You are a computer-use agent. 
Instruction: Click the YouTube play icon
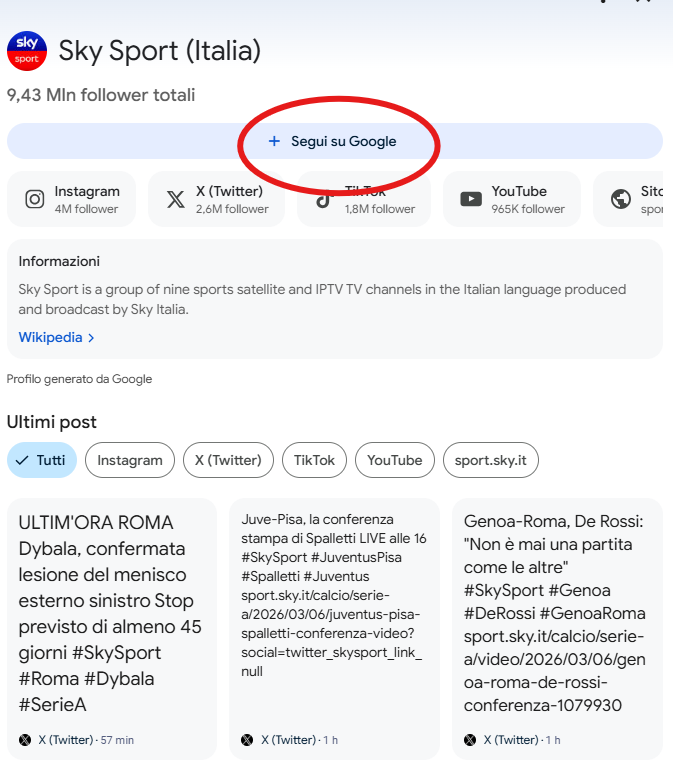point(471,199)
